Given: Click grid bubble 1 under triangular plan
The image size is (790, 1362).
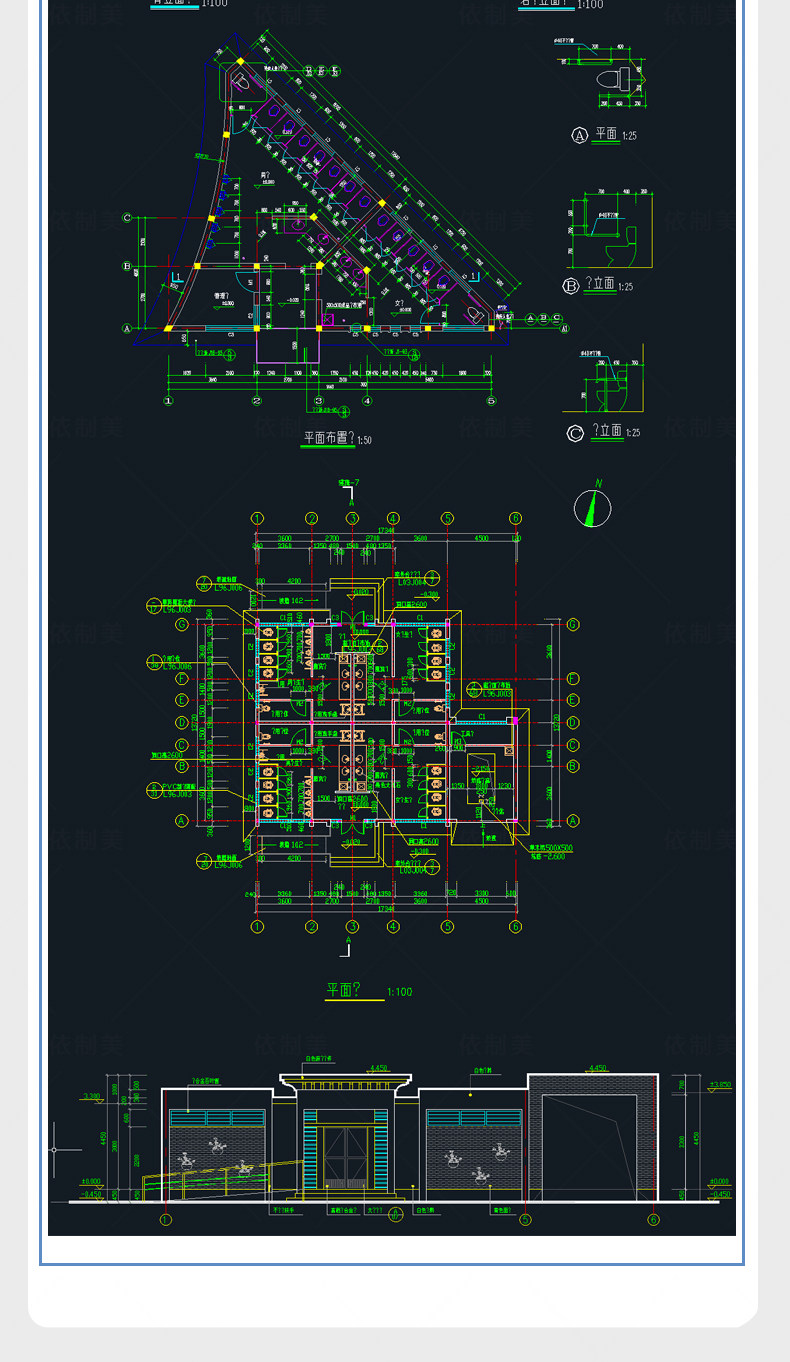Looking at the screenshot, I should [x=168, y=401].
